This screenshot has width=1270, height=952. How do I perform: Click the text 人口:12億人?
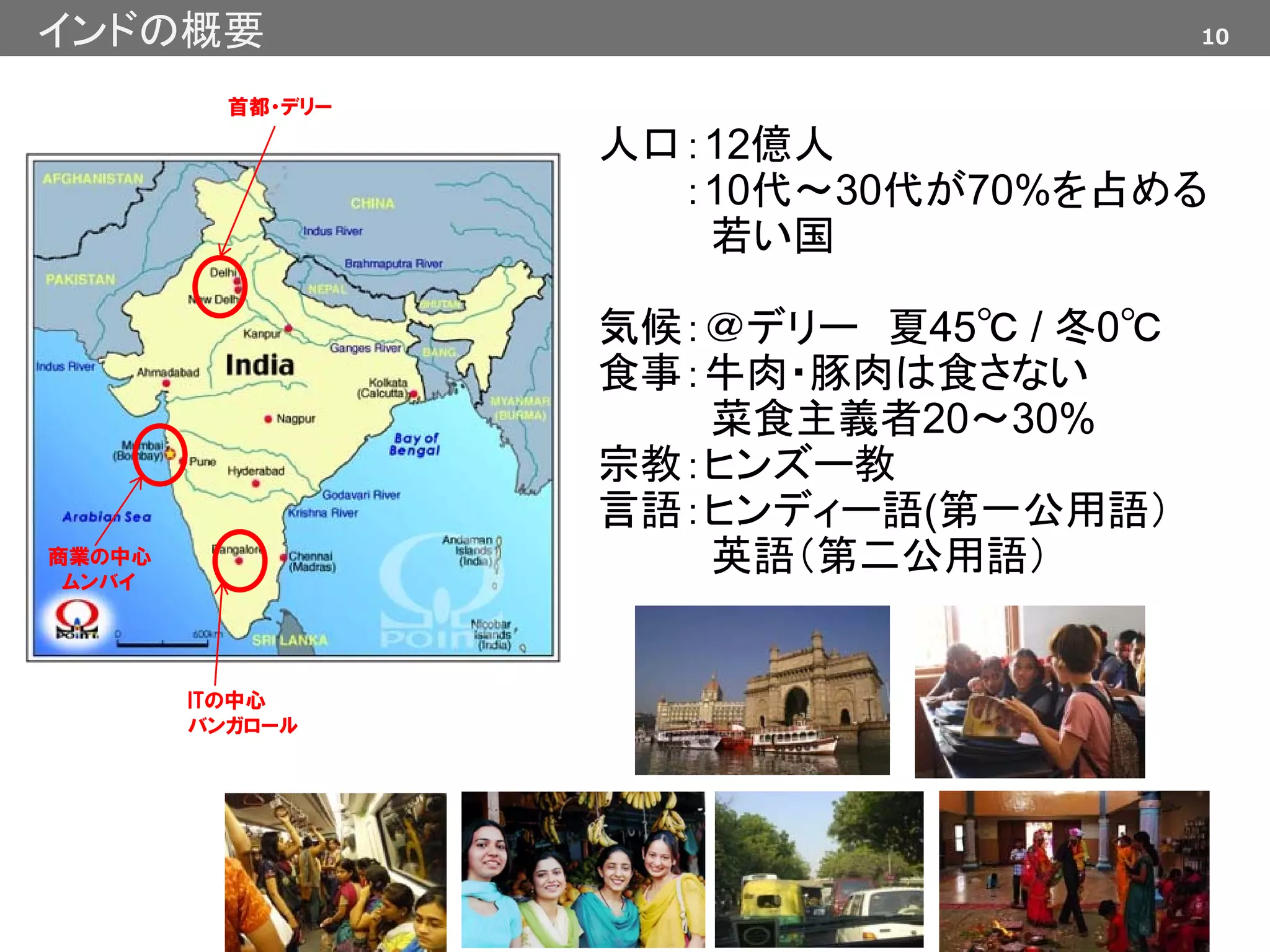(717, 144)
